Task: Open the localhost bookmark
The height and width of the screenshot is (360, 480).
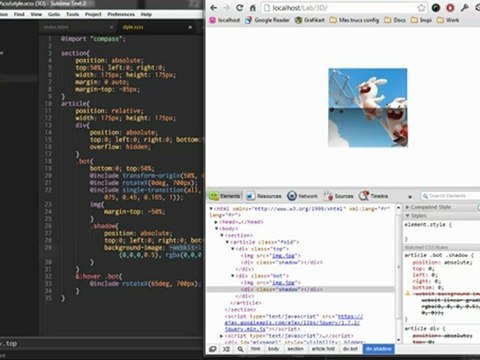Action: 225,20
